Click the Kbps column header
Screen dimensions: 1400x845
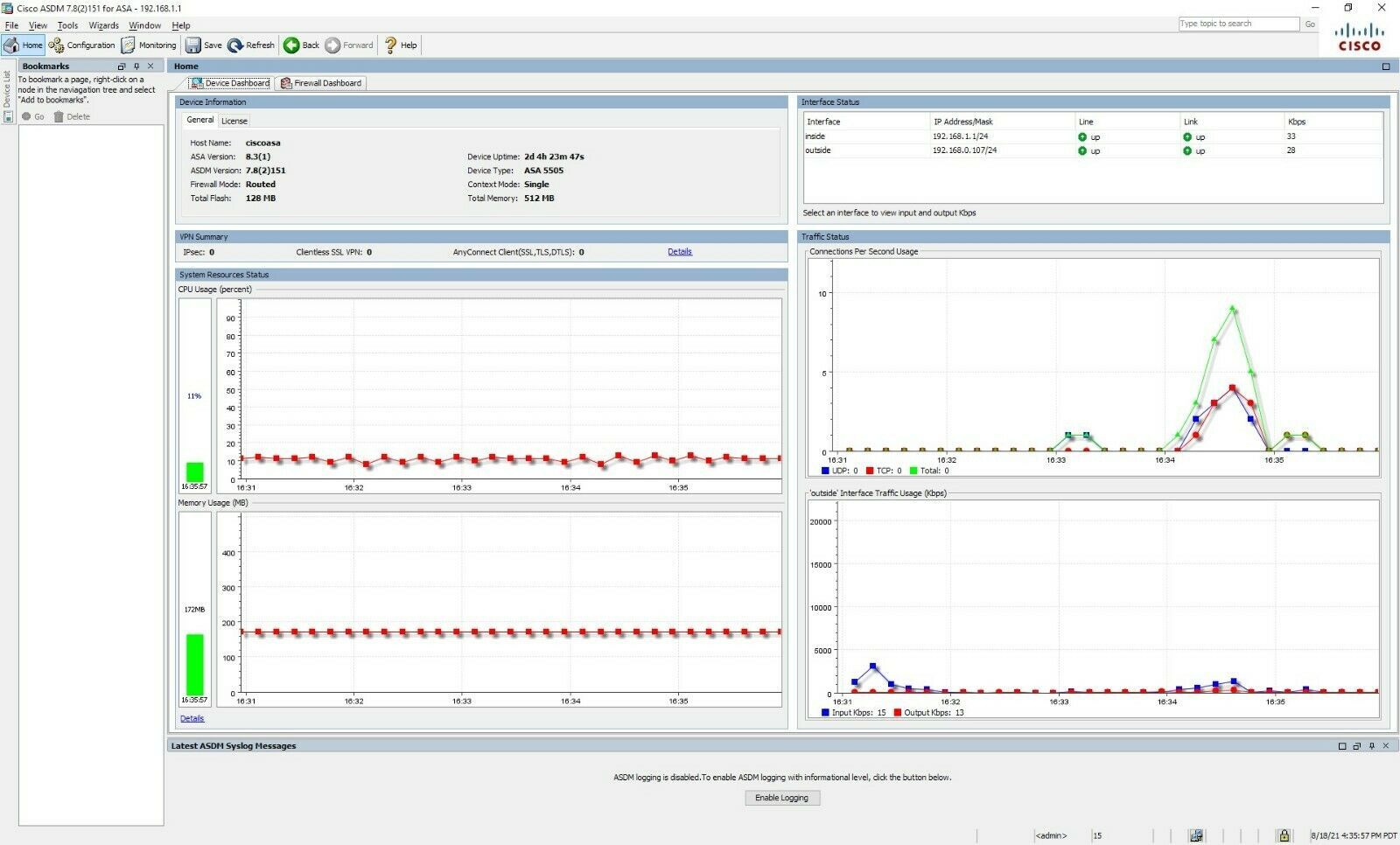[x=1333, y=122]
